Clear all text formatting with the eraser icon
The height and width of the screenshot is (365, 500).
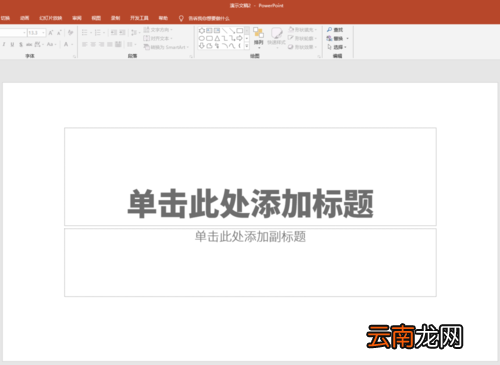(x=70, y=32)
